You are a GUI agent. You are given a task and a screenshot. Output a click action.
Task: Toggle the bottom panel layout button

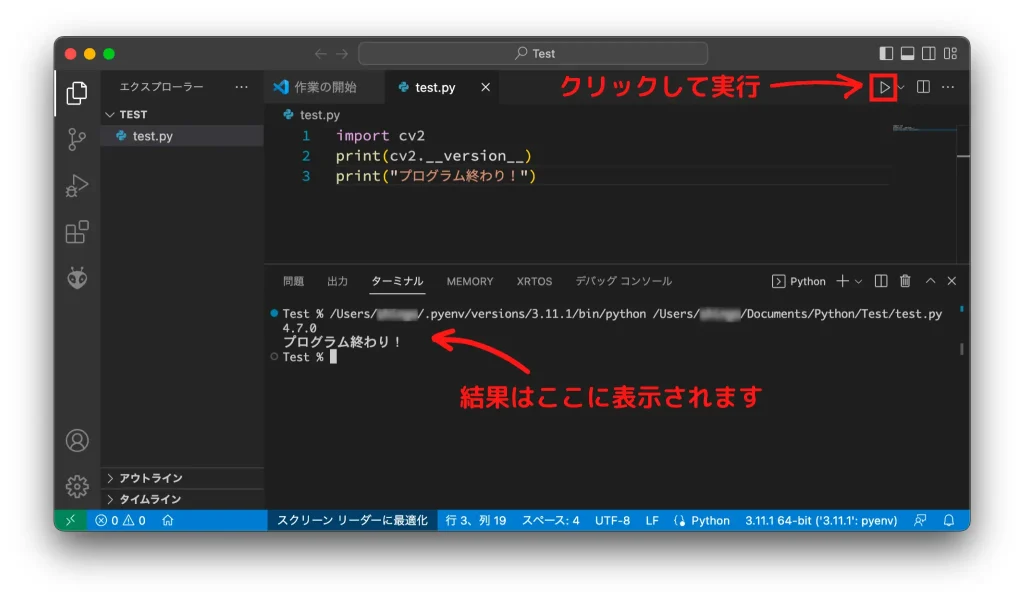point(908,54)
